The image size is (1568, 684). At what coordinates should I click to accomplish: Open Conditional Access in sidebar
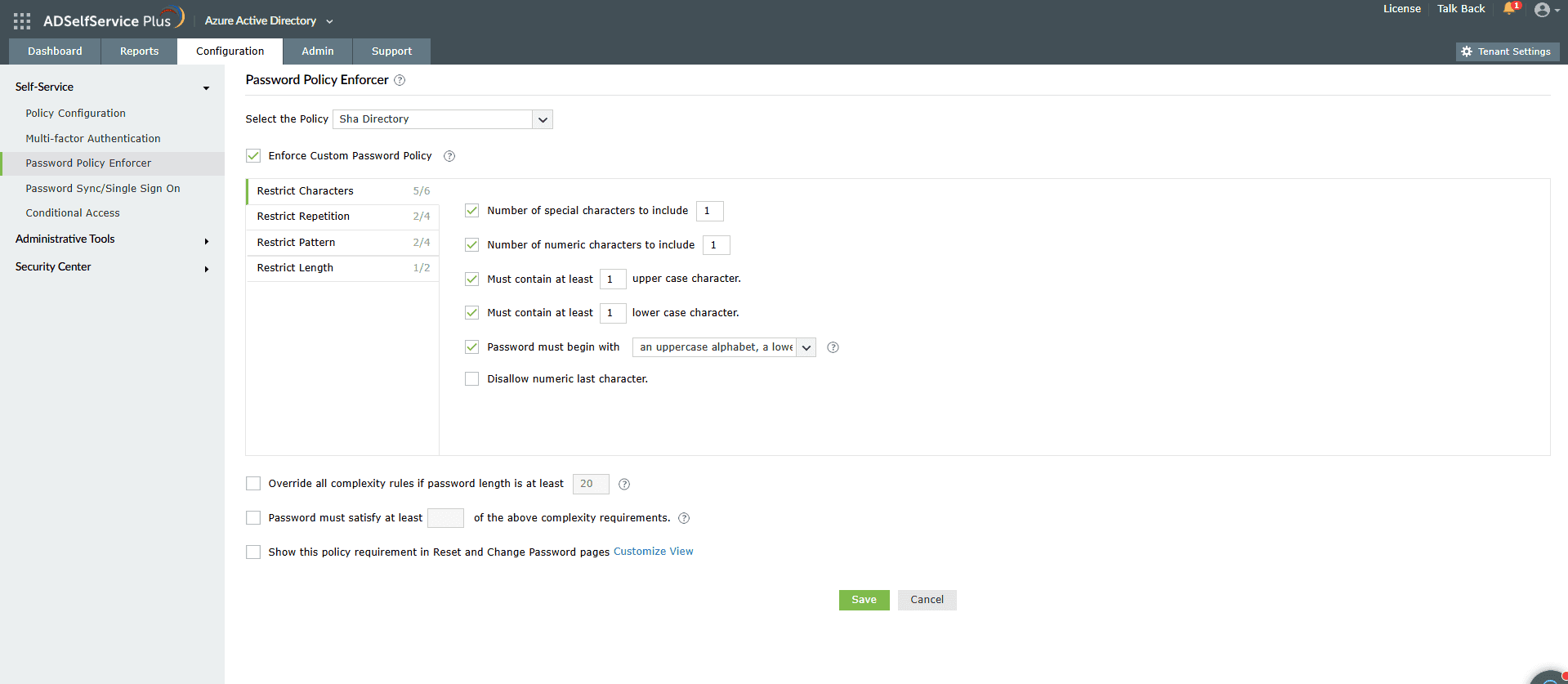click(x=73, y=213)
